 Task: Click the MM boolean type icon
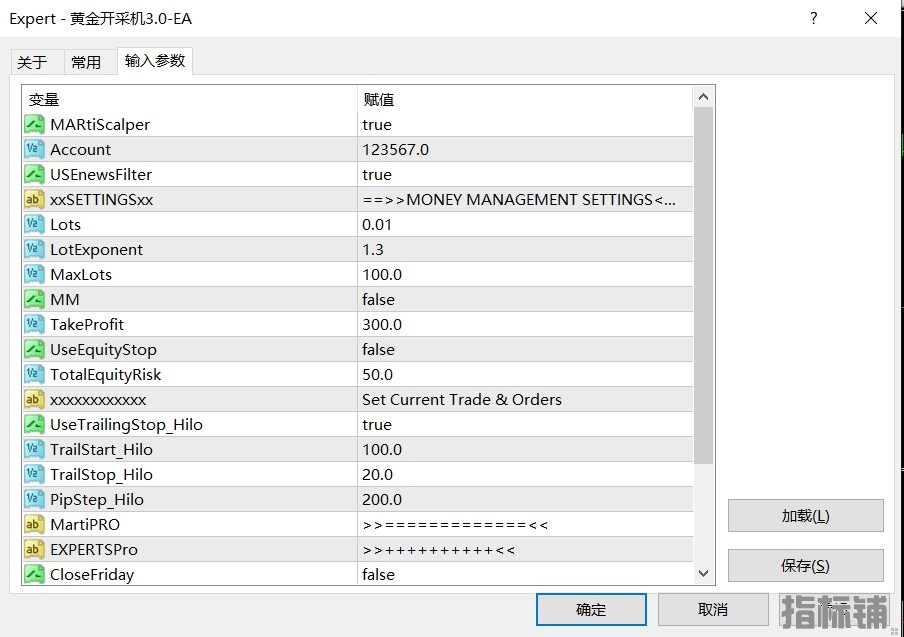[34, 299]
